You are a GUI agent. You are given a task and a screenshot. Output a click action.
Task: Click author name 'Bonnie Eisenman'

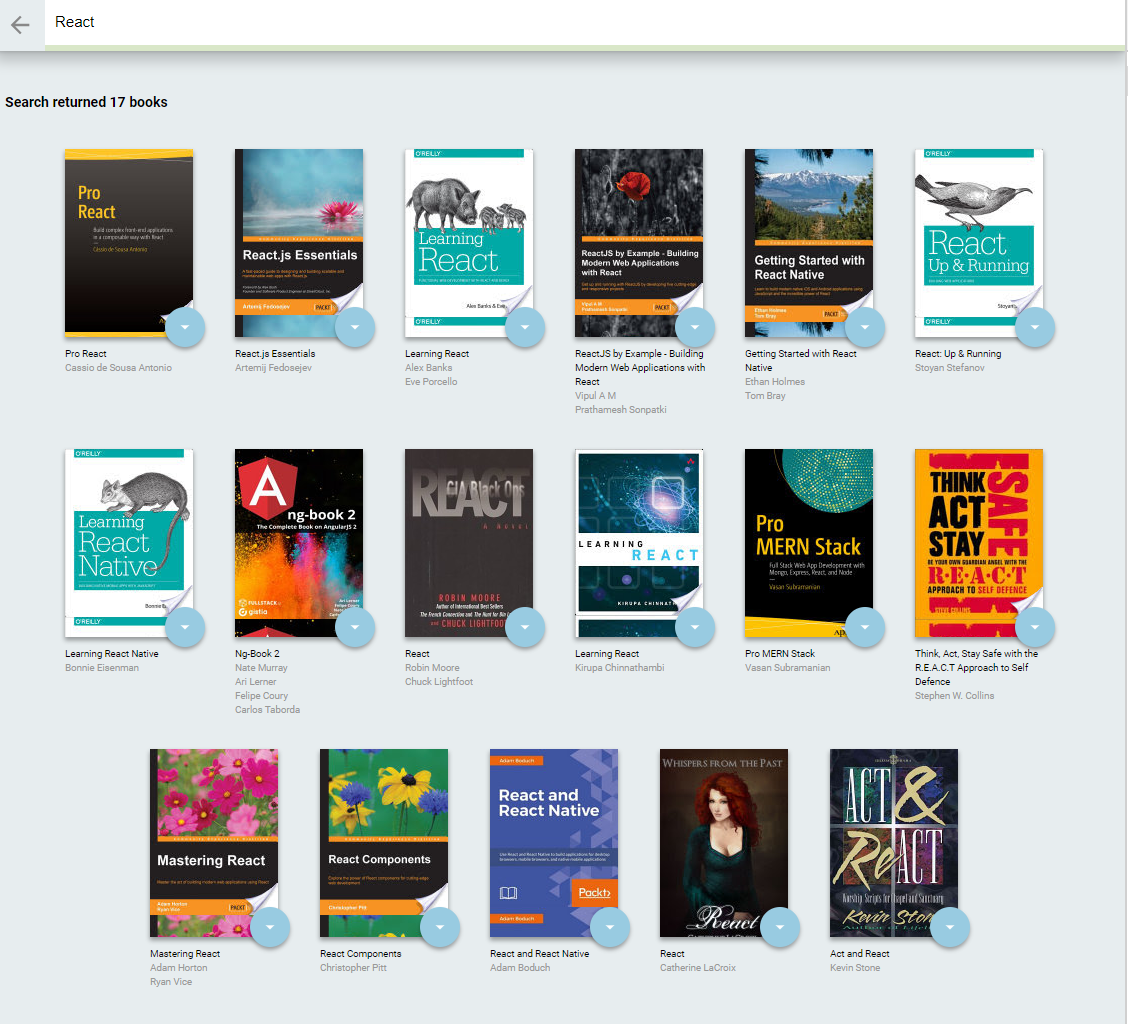point(101,668)
